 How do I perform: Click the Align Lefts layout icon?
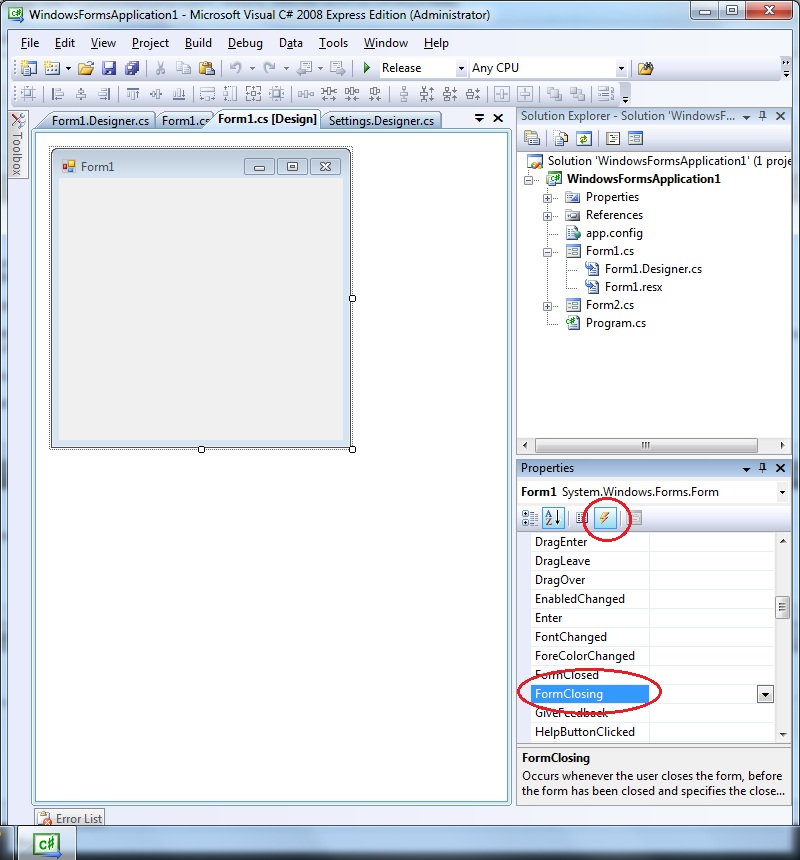pos(58,94)
